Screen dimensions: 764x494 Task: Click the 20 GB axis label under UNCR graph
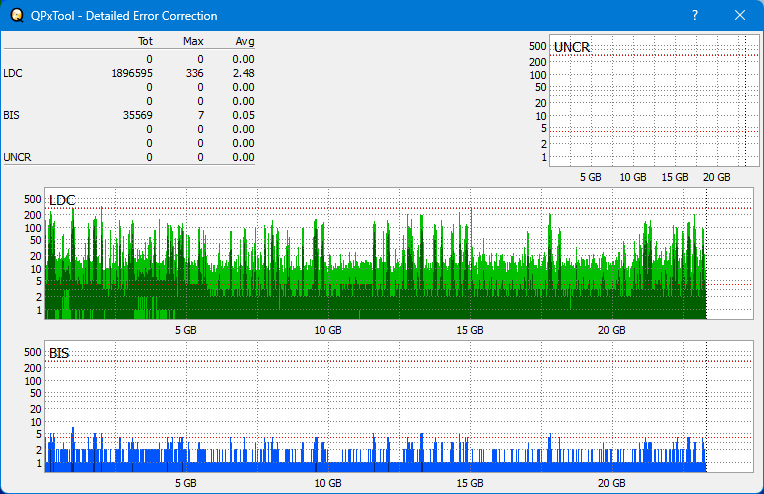point(716,177)
